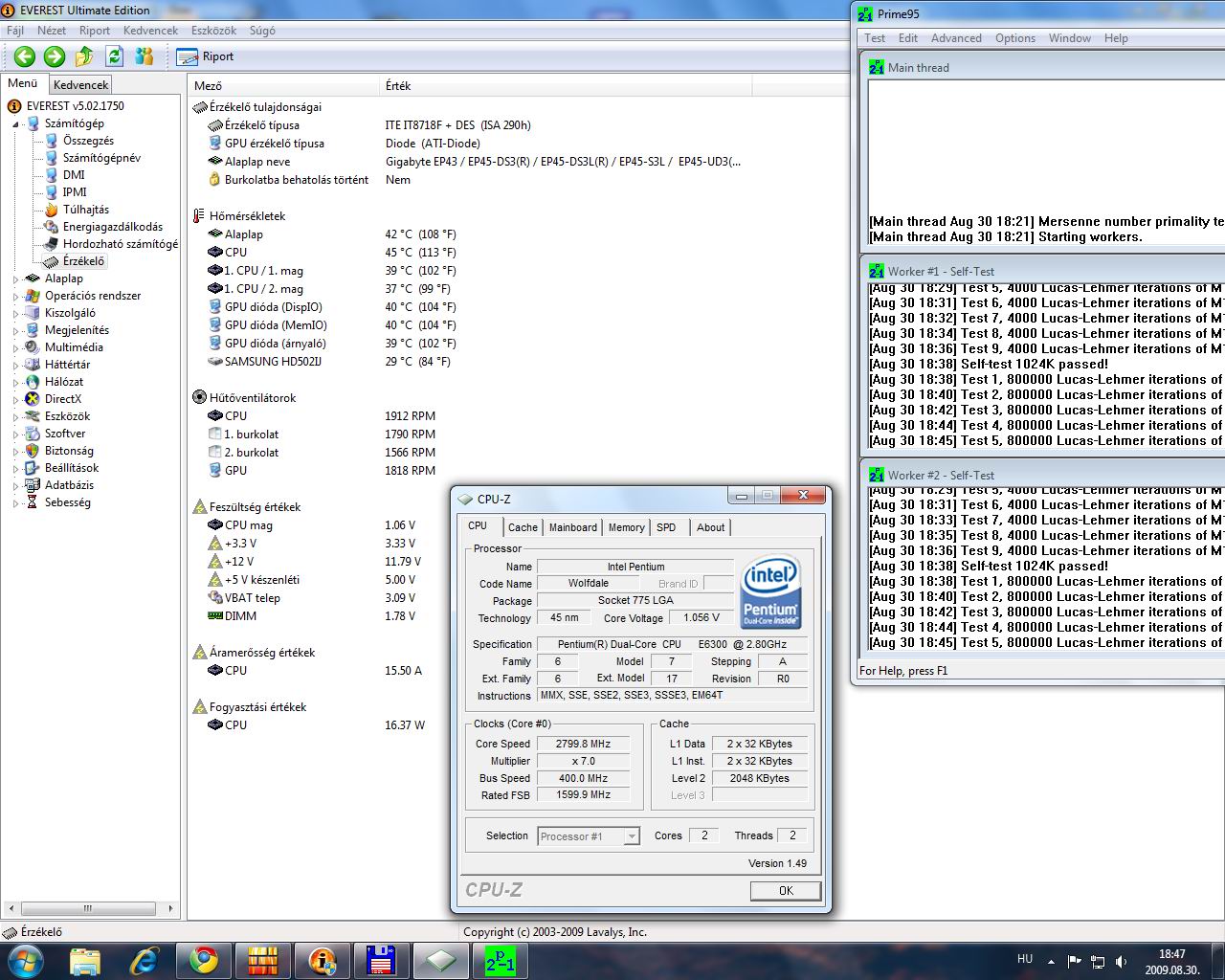Click Prime95 icon in taskbar

pos(500,960)
